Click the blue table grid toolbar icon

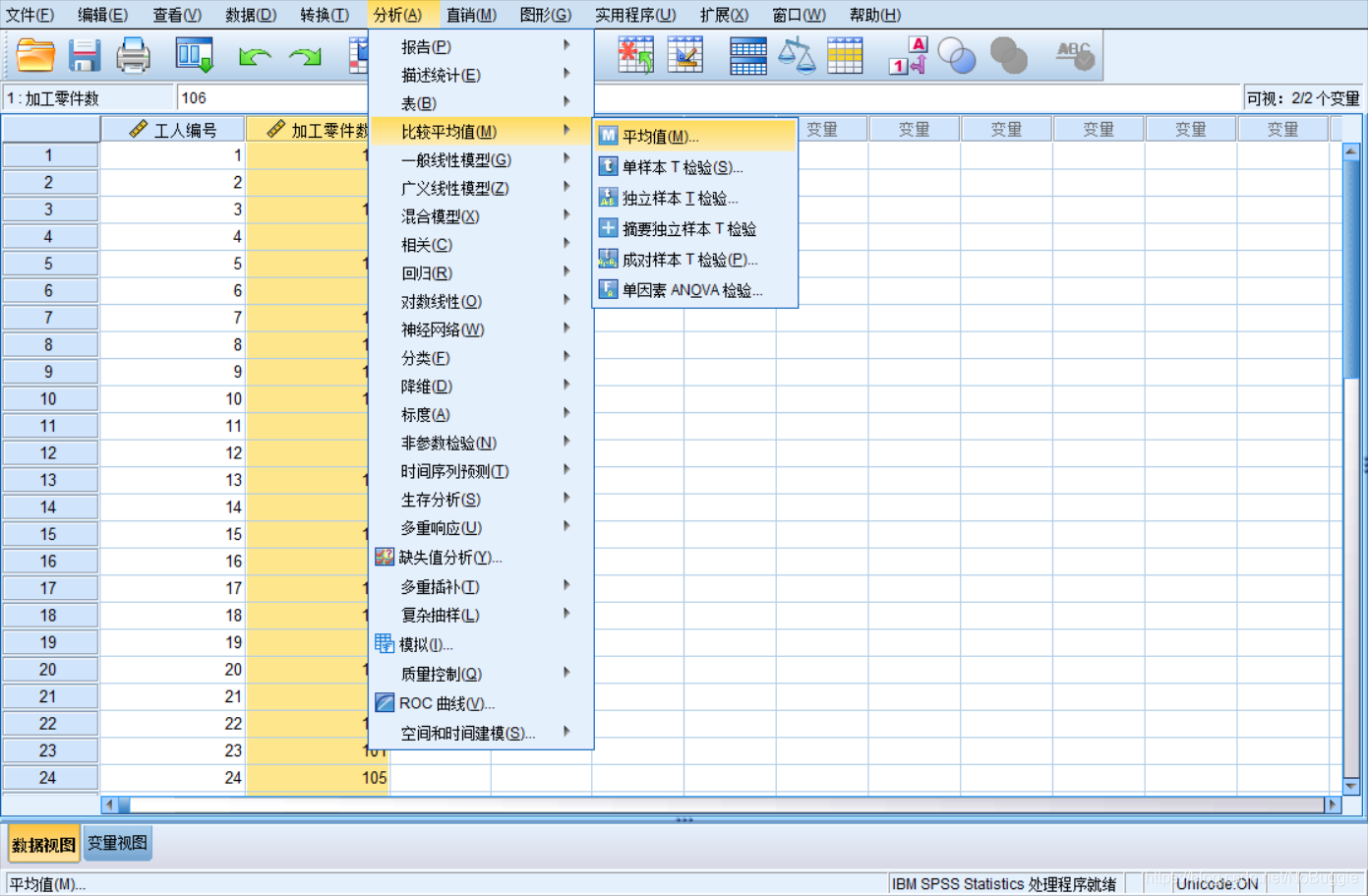point(748,55)
